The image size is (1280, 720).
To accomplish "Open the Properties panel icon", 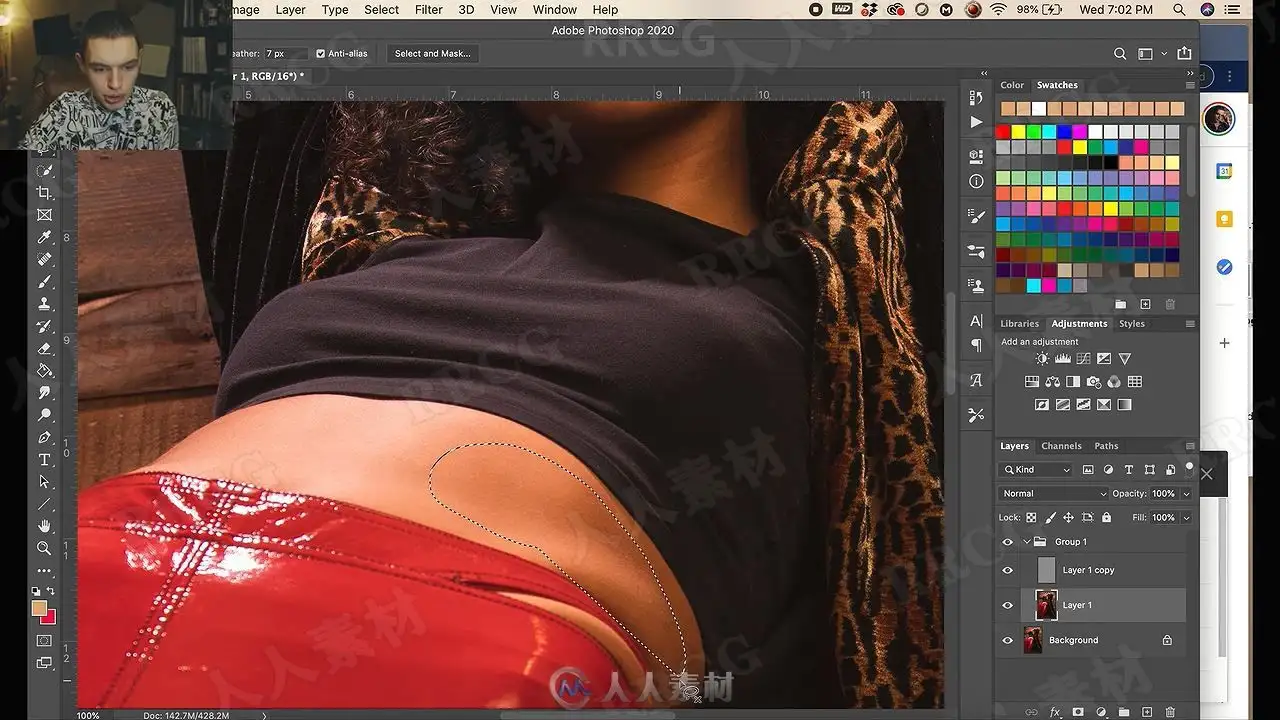I will (976, 157).
